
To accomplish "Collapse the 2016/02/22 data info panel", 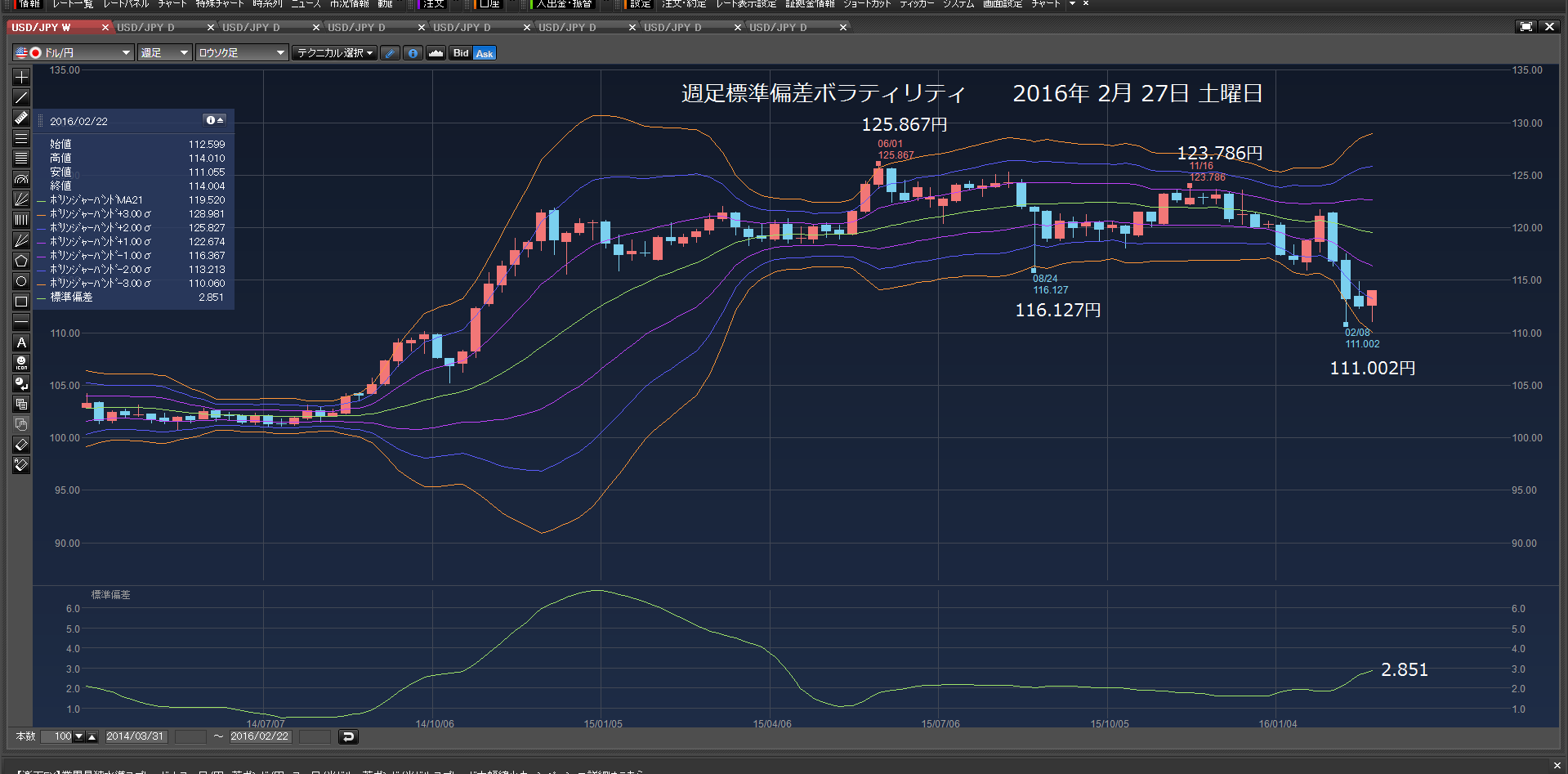I will click(214, 120).
